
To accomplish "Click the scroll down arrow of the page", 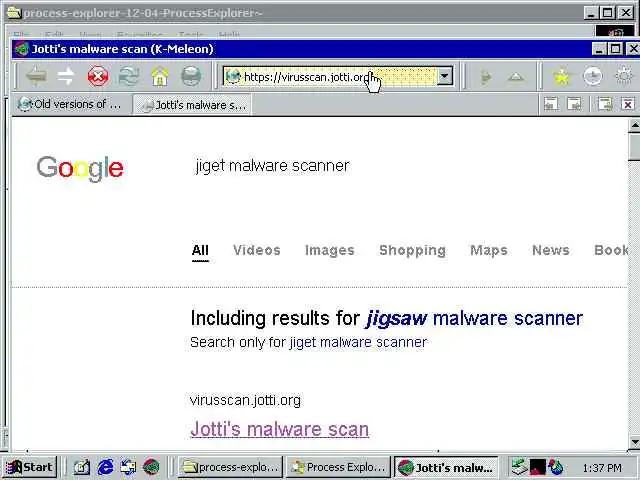I will tap(634, 442).
